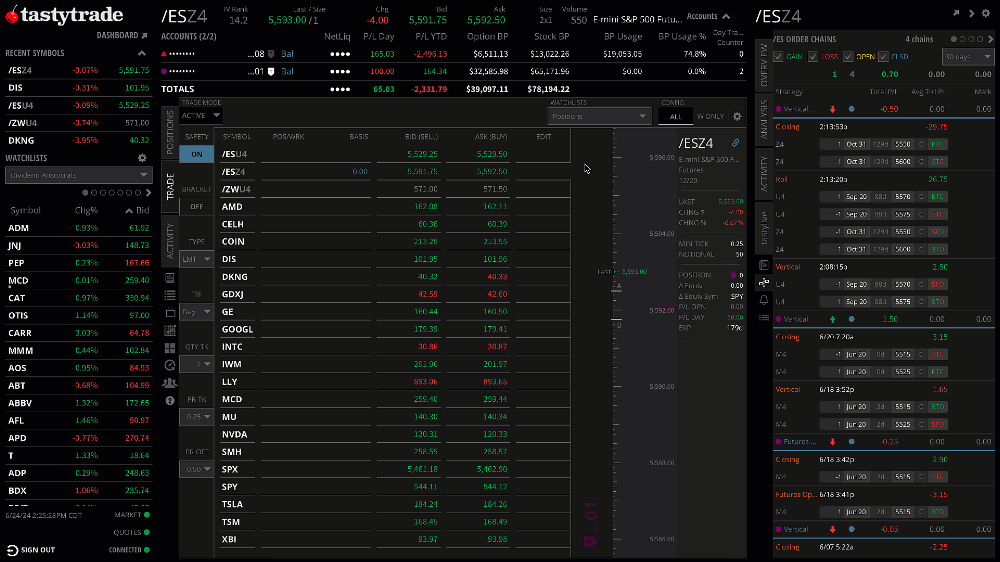Switch to the Trade vertical tab

170,186
